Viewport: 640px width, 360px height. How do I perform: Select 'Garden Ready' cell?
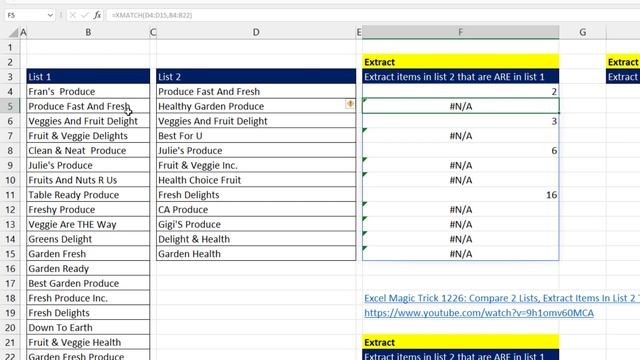click(88, 269)
